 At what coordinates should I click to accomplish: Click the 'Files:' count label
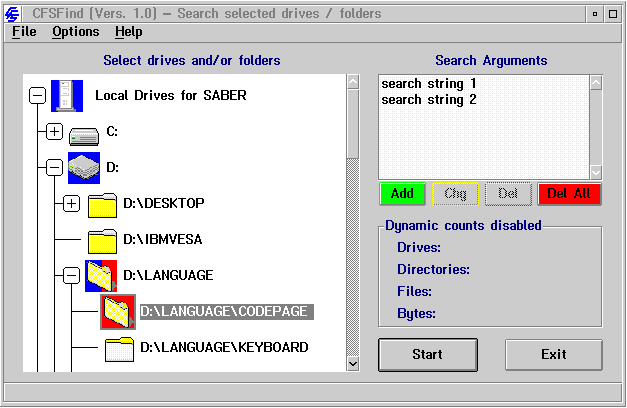coord(414,292)
